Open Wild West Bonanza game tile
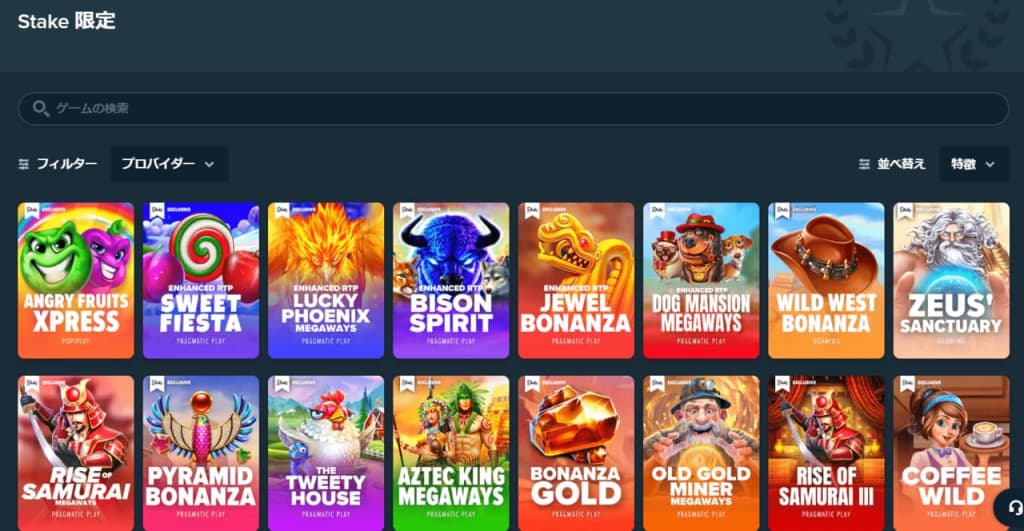This screenshot has height=531, width=1024. pos(826,280)
